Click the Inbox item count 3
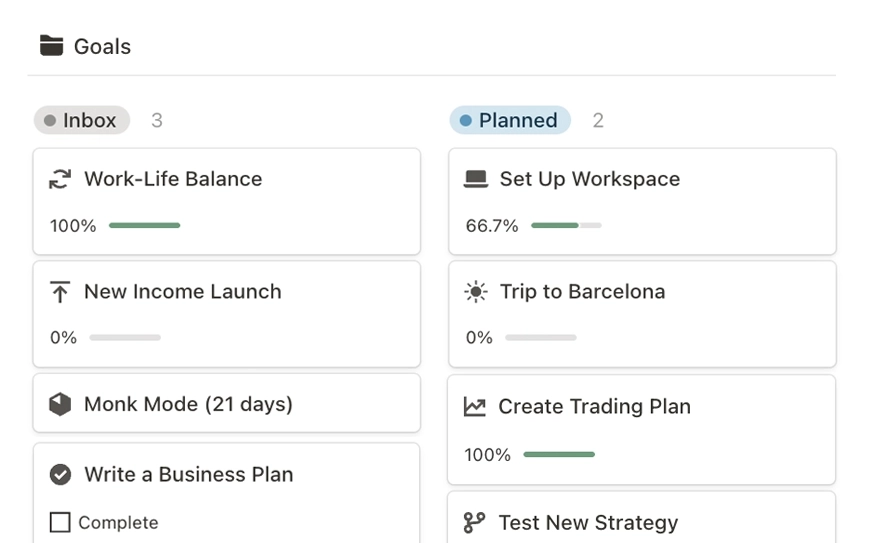The width and height of the screenshot is (869, 543). [157, 120]
